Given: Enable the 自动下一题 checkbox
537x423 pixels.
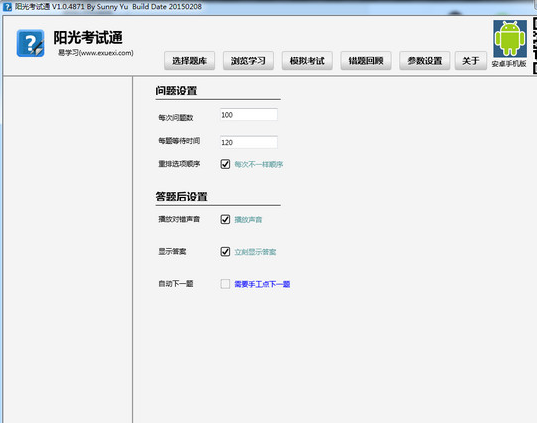Looking at the screenshot, I should point(225,284).
